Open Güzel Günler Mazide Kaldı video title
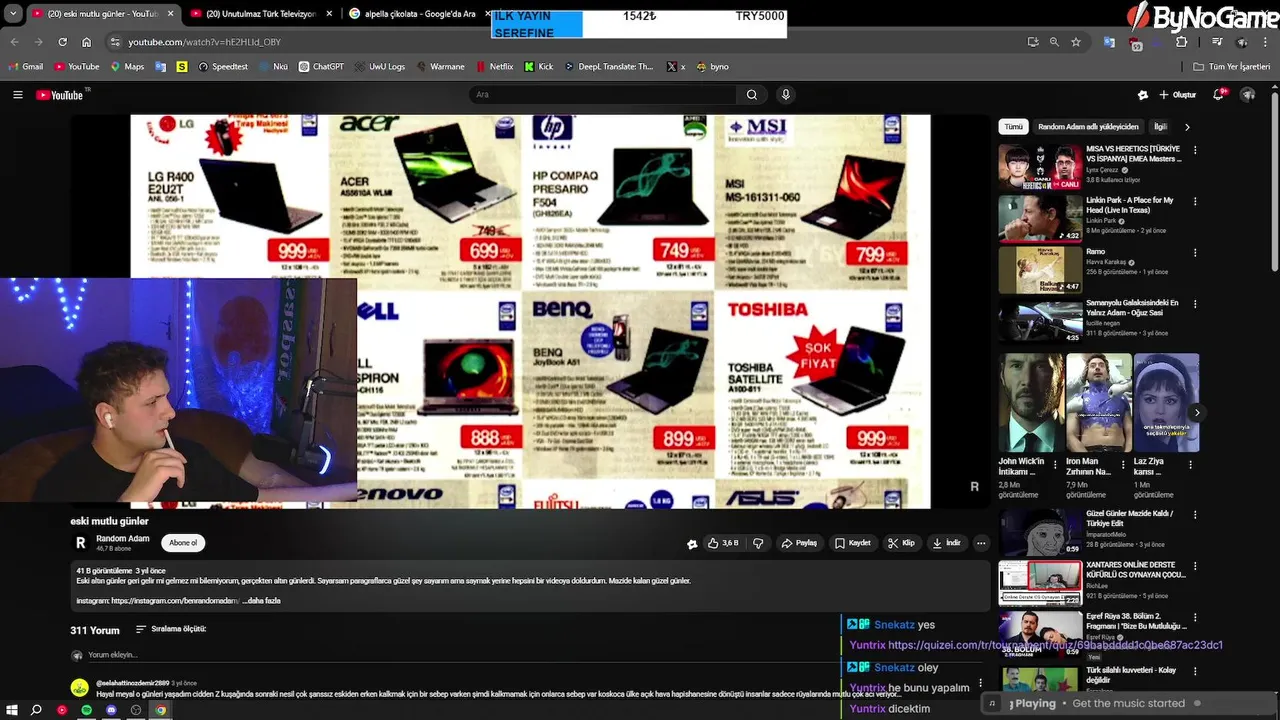This screenshot has width=1280, height=720. [x=1131, y=519]
